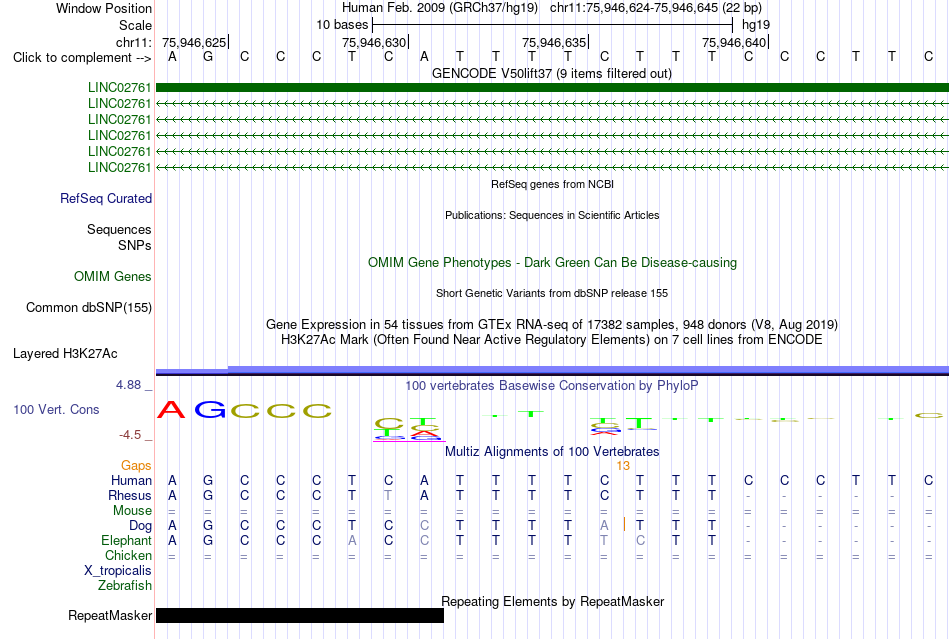Click the GENCODE V50lift37 track title

pyautogui.click(x=552, y=74)
